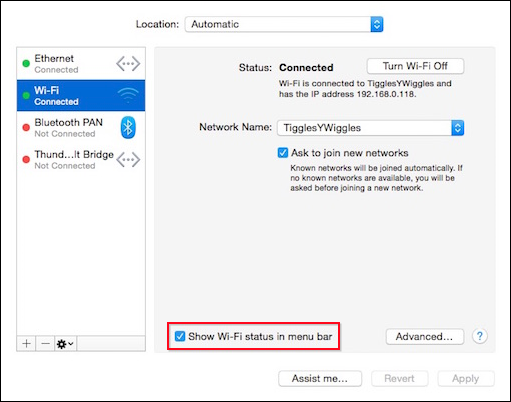This screenshot has height=402, width=511.
Task: Click the Apply button
Action: pyautogui.click(x=466, y=379)
